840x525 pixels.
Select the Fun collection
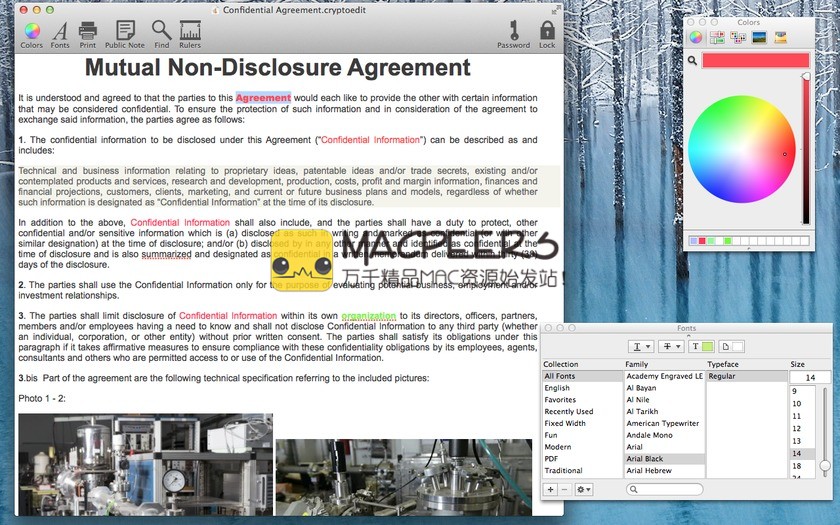[x=582, y=435]
